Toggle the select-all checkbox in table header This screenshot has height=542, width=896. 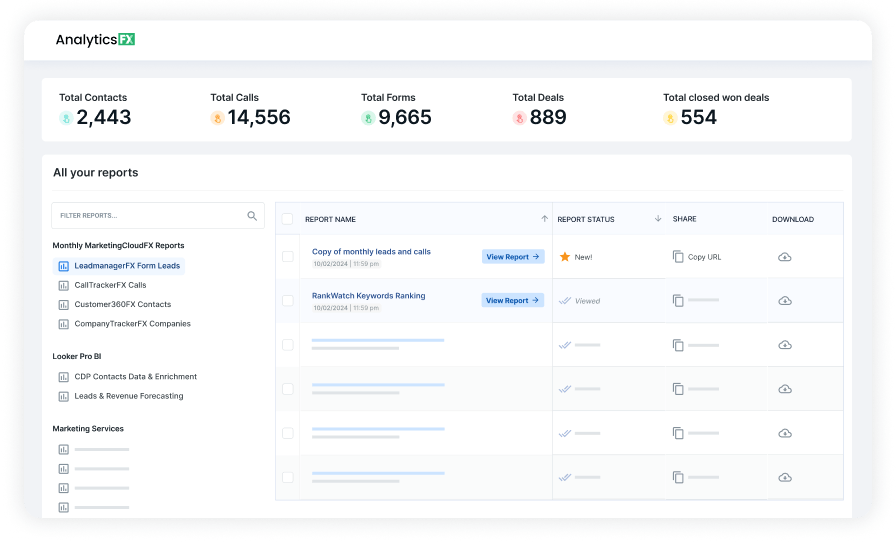click(287, 219)
